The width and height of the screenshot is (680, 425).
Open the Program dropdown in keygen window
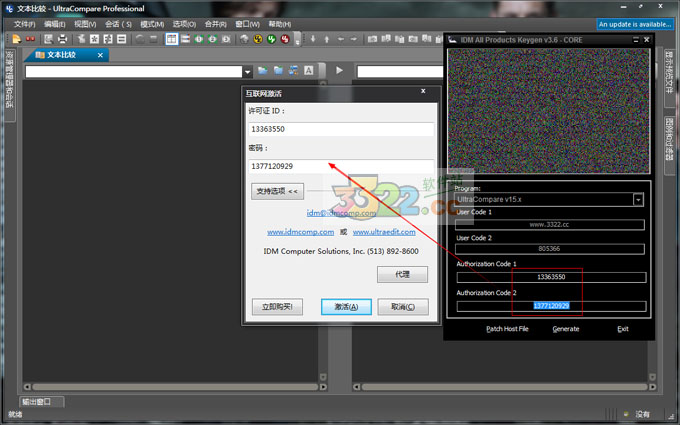coord(638,199)
